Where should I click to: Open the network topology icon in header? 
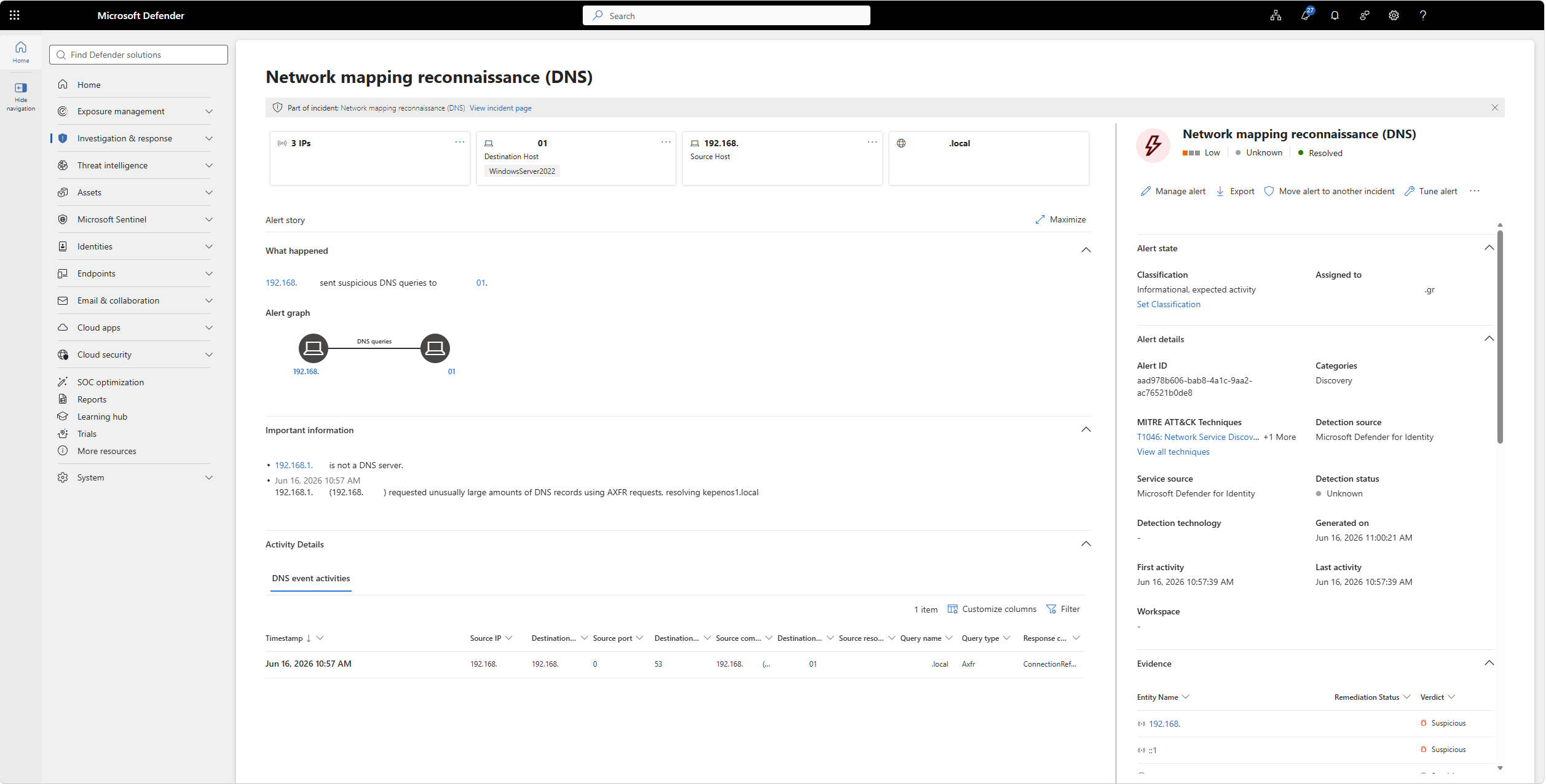pos(1276,15)
